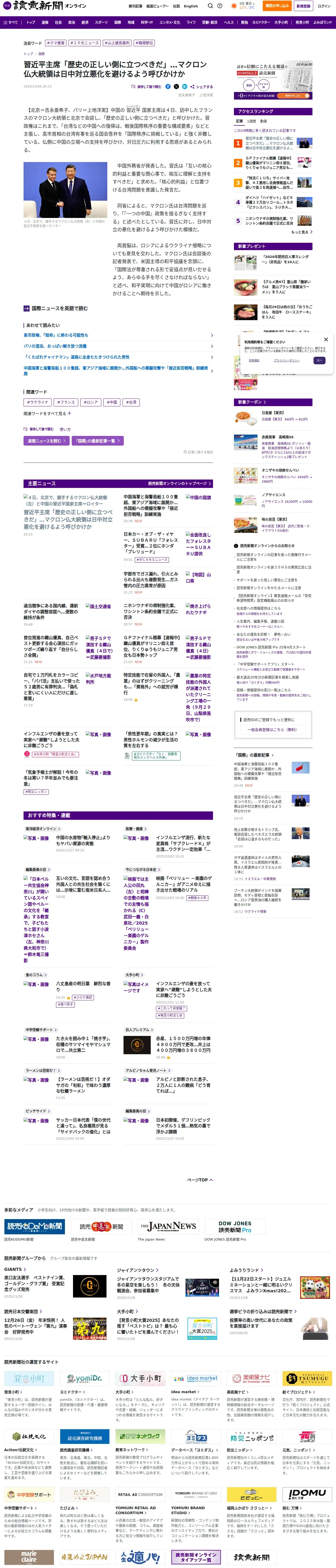
Task: Open the 美術展ナビ site logo
Action: (x=252, y=1379)
